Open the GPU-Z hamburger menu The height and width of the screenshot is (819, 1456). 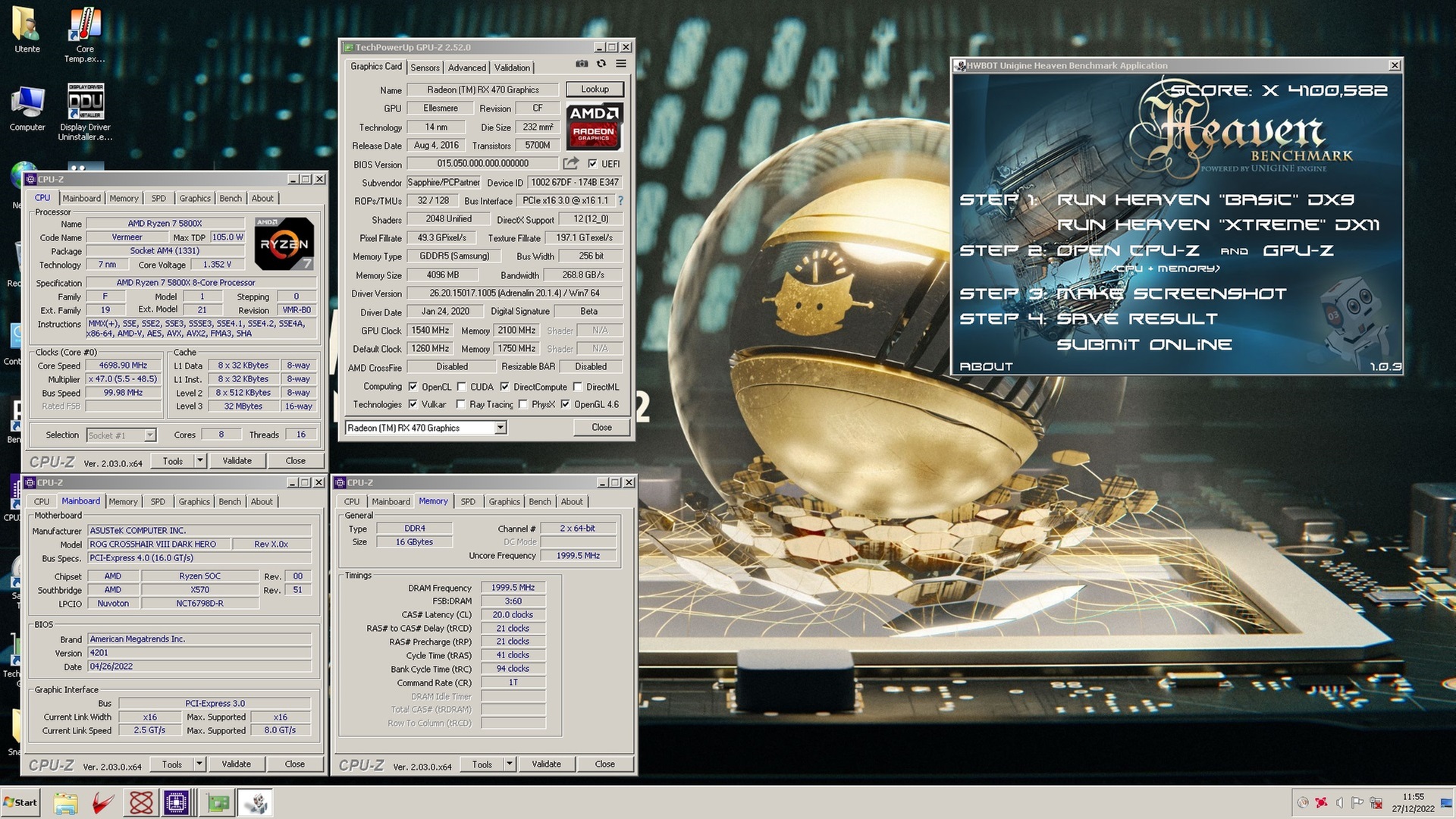tap(621, 64)
